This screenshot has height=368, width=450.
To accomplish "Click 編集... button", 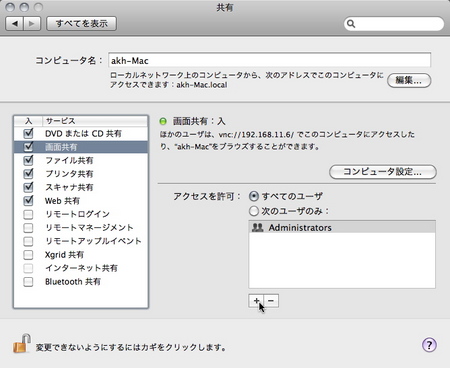I will pyautogui.click(x=409, y=80).
